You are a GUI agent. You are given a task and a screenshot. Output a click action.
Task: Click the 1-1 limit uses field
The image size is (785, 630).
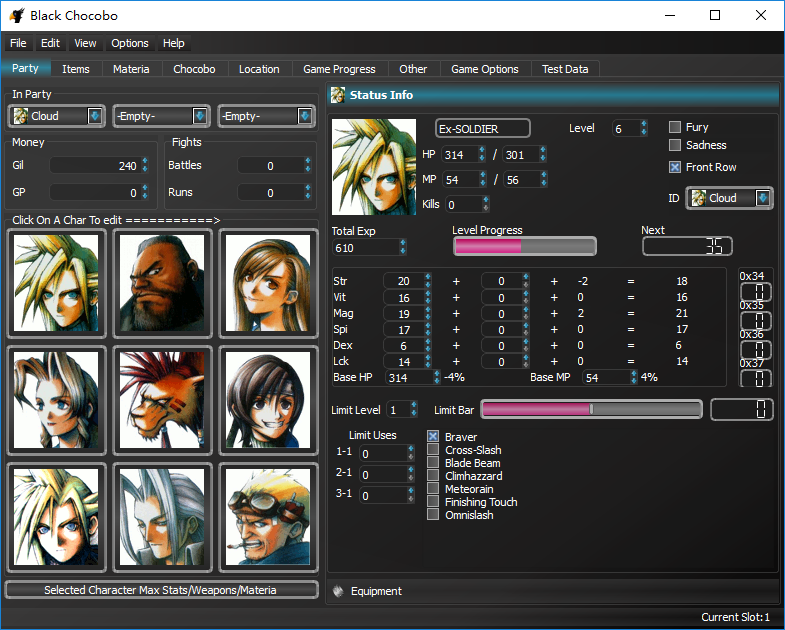point(382,453)
